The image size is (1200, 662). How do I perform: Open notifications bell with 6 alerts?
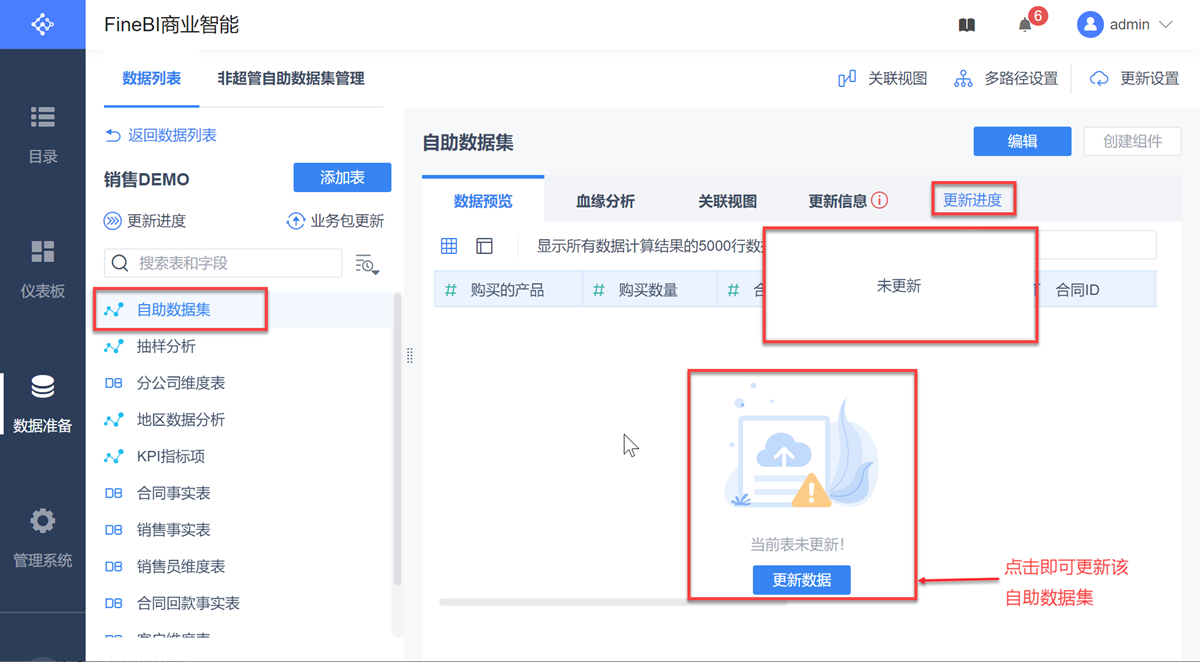1025,25
